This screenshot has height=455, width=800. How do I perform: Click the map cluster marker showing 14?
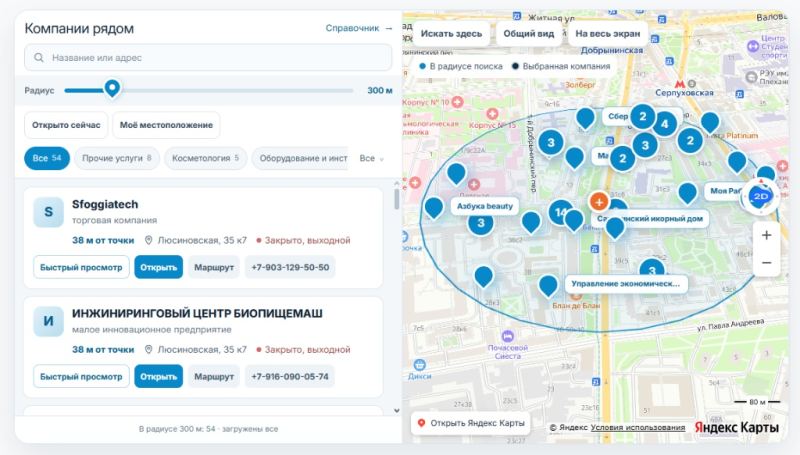pyautogui.click(x=560, y=212)
